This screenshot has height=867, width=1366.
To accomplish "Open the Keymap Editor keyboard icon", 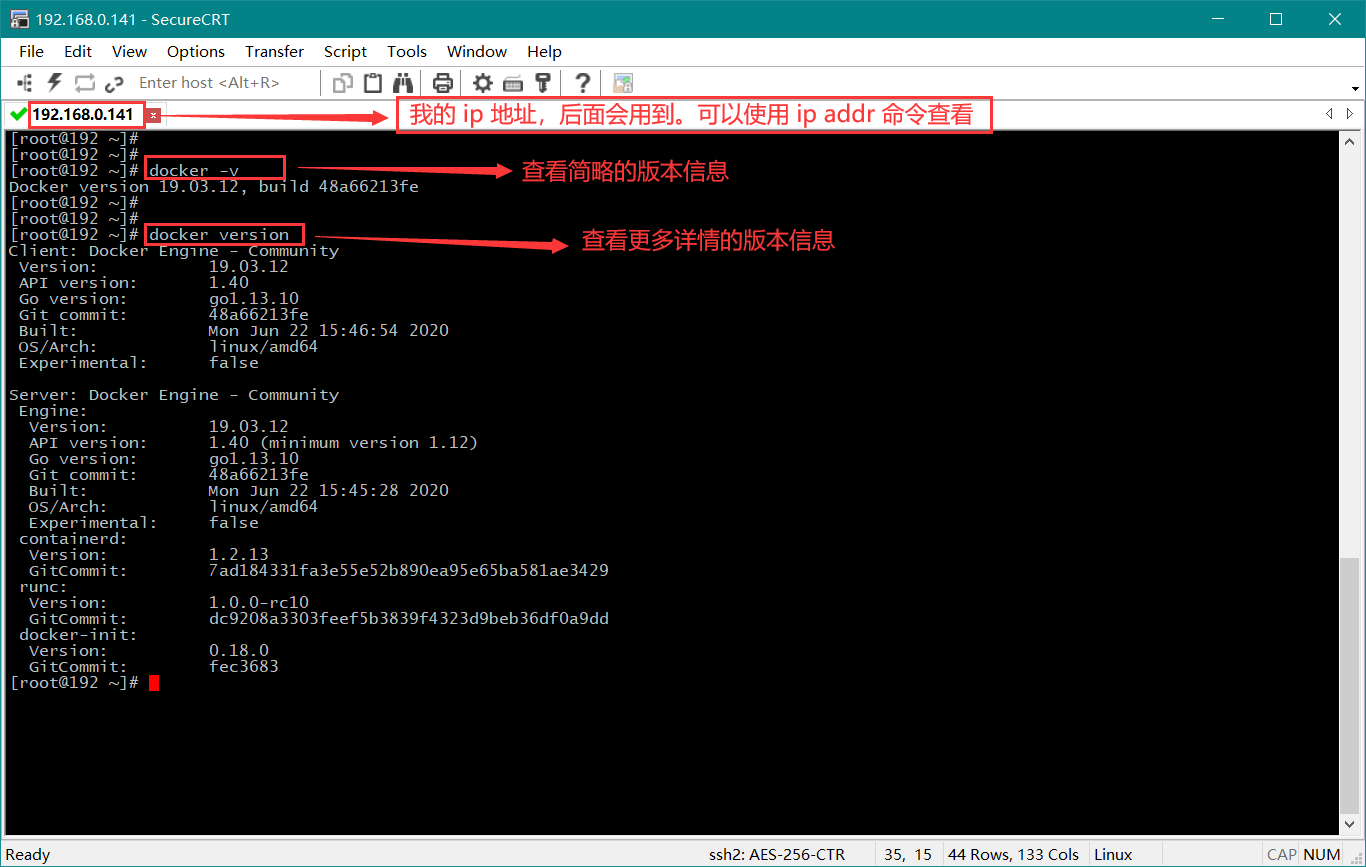I will click(513, 83).
